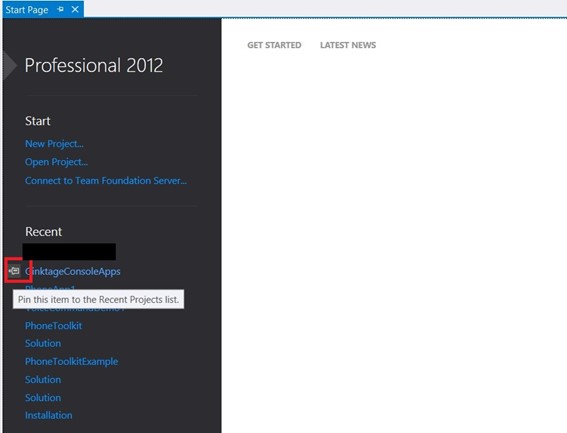
Task: Toggle the Start Page tab pin icon
Action: (60, 9)
